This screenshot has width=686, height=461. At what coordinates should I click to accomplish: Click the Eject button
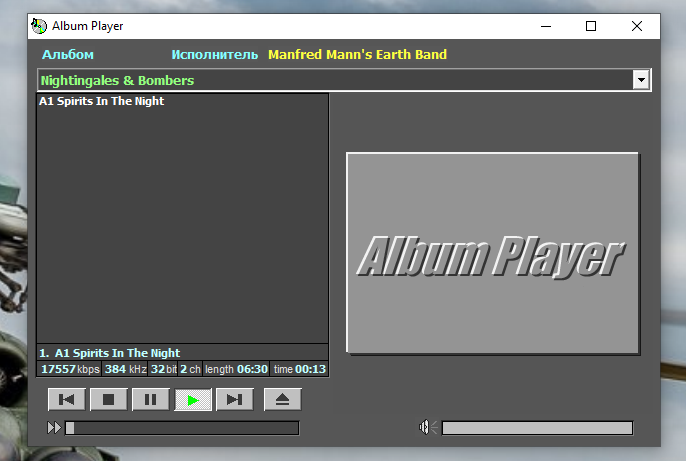point(283,399)
